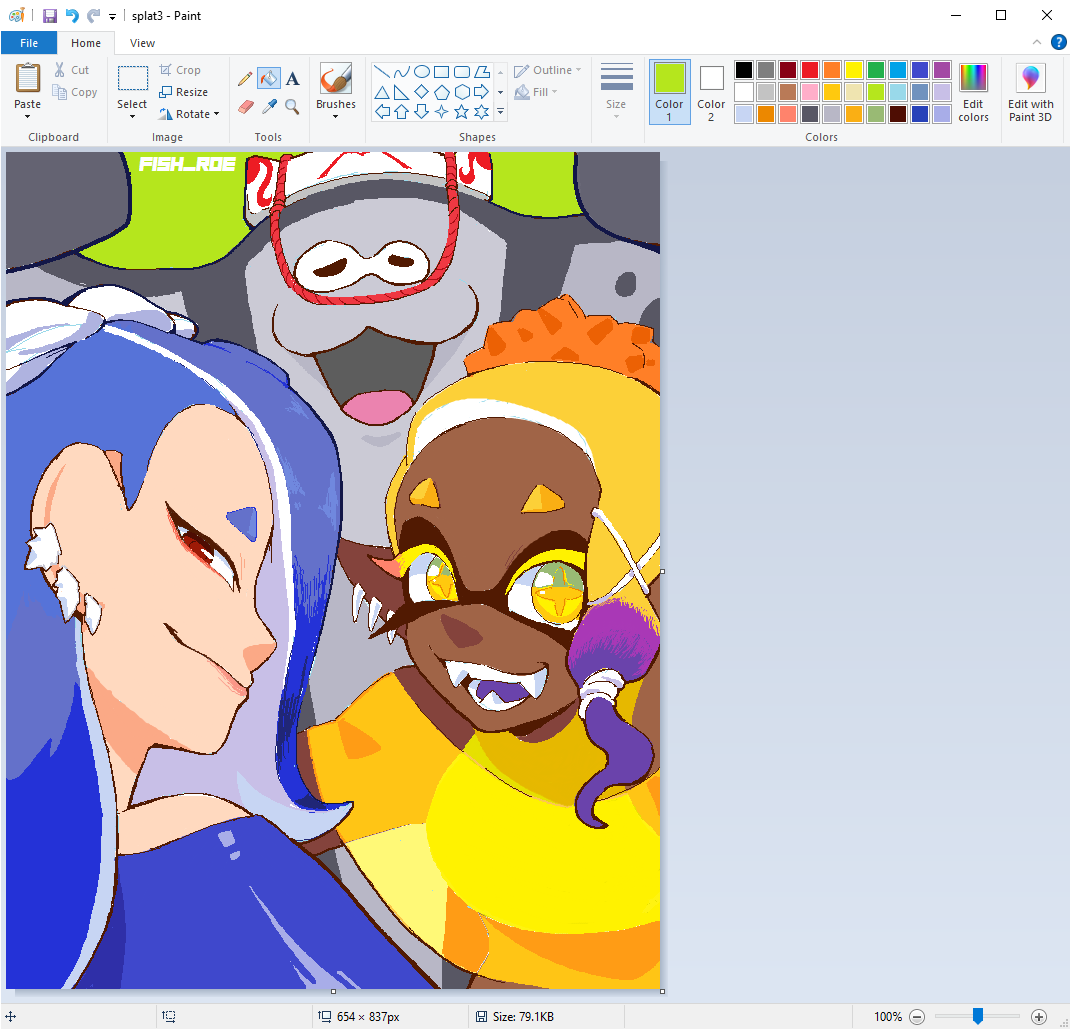1071x1030 pixels.
Task: Collapse the ribbon with the chevron
Action: 1037,42
